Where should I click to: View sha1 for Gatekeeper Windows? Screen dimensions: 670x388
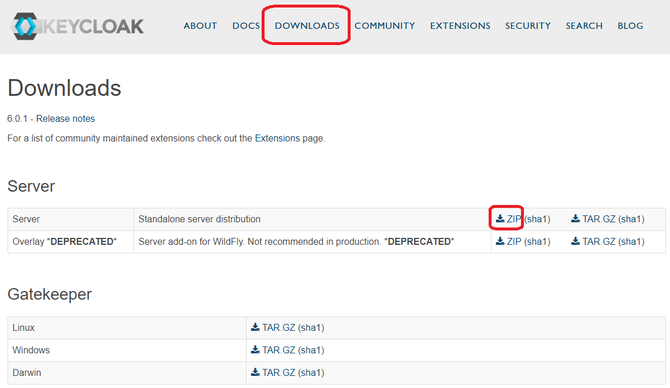311,350
